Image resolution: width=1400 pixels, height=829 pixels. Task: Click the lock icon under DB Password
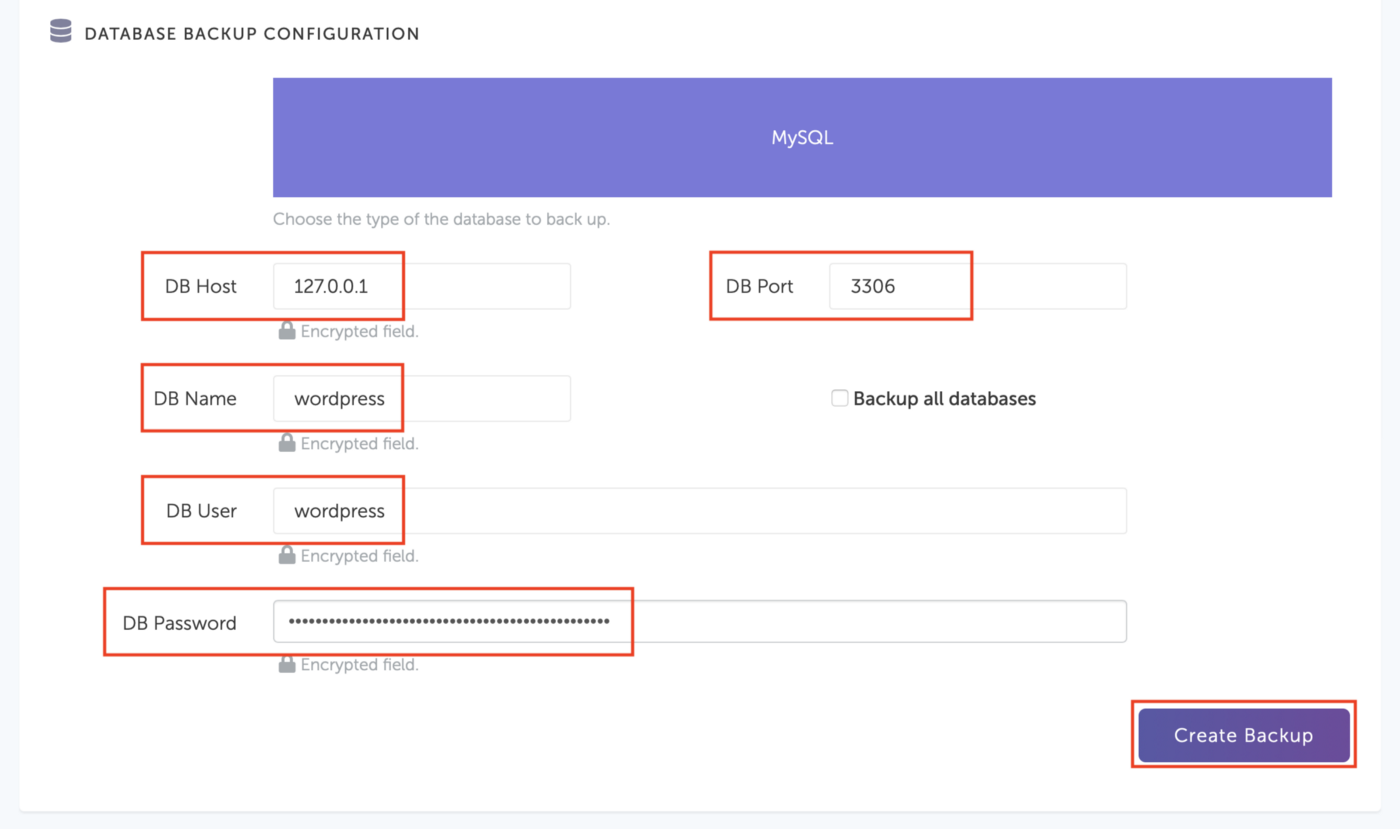[287, 664]
